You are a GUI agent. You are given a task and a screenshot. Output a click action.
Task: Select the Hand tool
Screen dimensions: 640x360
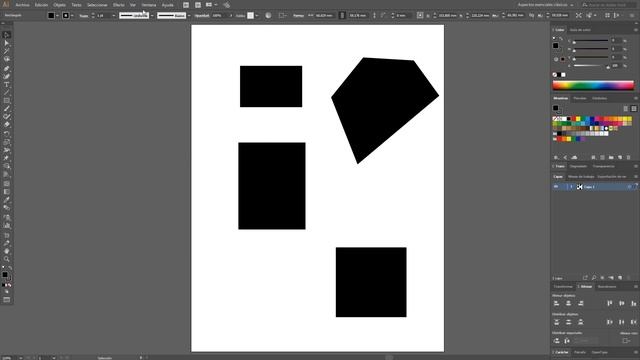[x=7, y=251]
